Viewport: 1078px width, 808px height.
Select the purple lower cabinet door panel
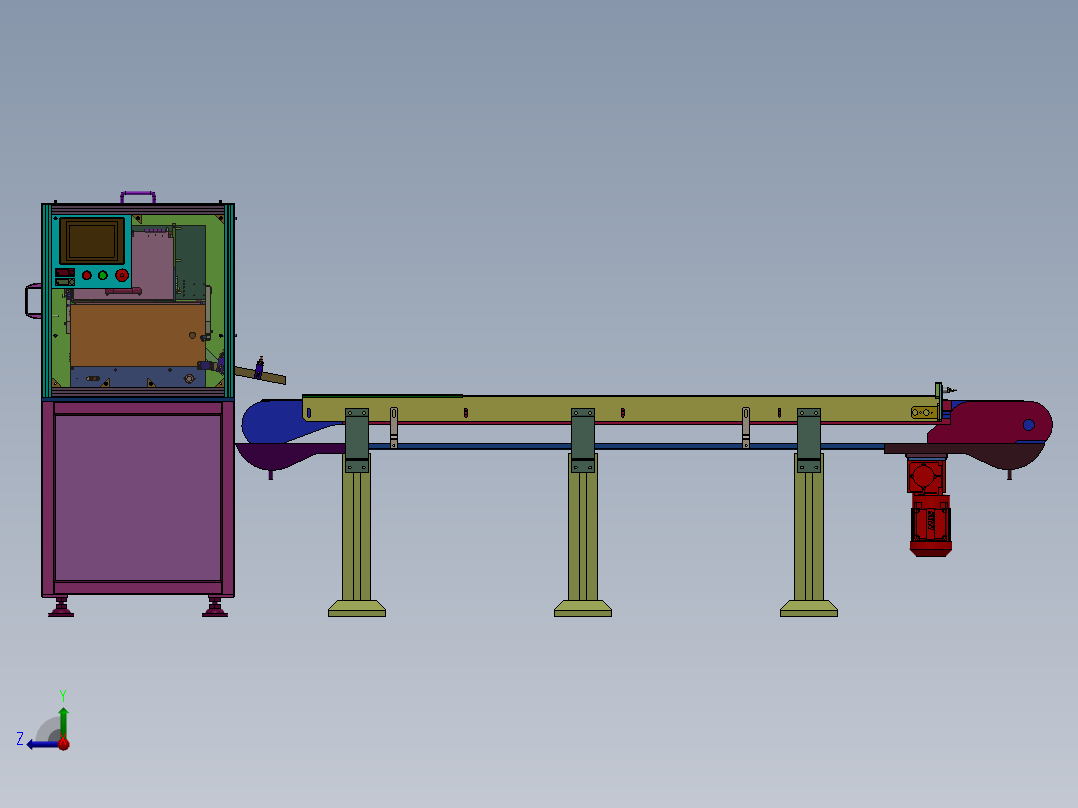(x=138, y=498)
